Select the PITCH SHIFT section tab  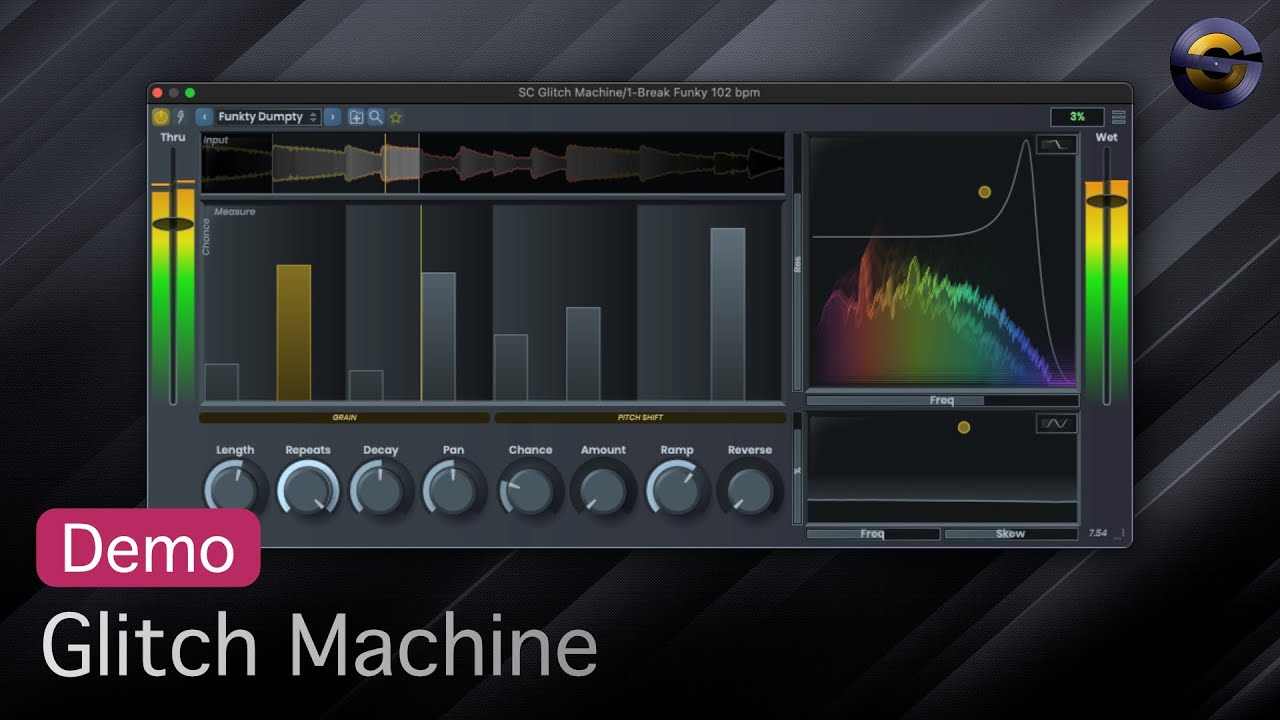point(640,418)
